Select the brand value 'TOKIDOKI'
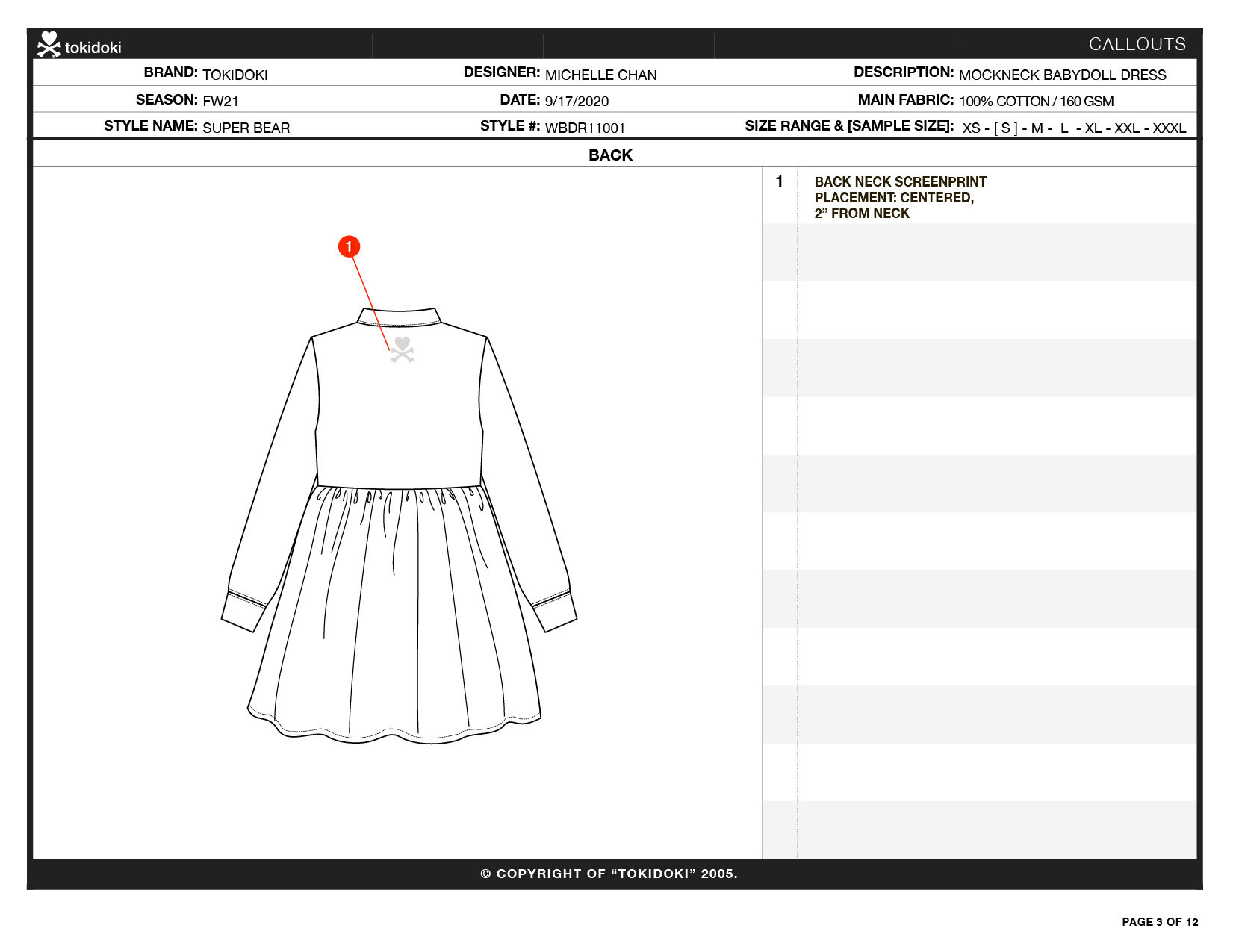Image resolution: width=1233 pixels, height=952 pixels. (x=235, y=75)
